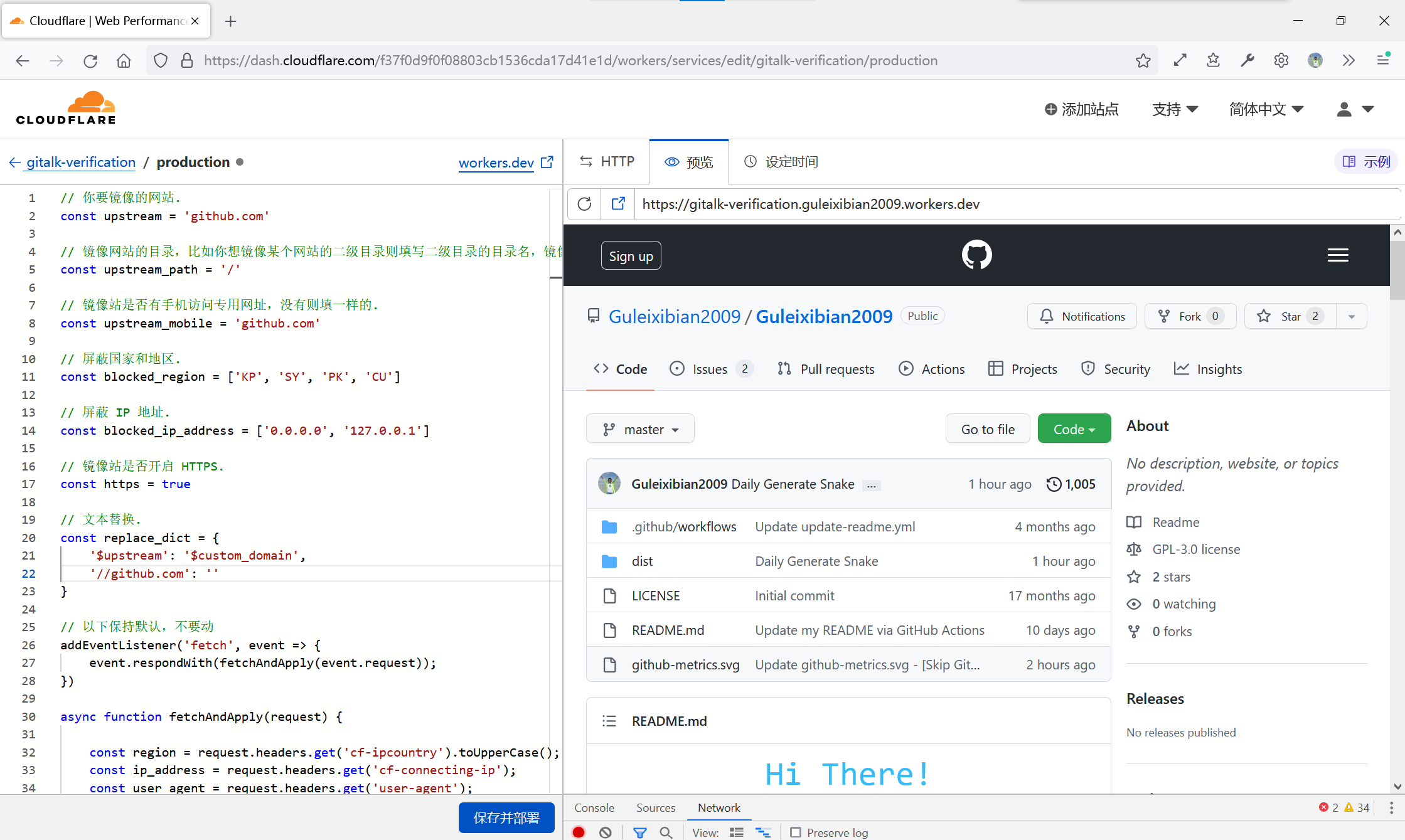The height and width of the screenshot is (840, 1405).
Task: Click the preview pane refresh icon
Action: [x=584, y=204]
